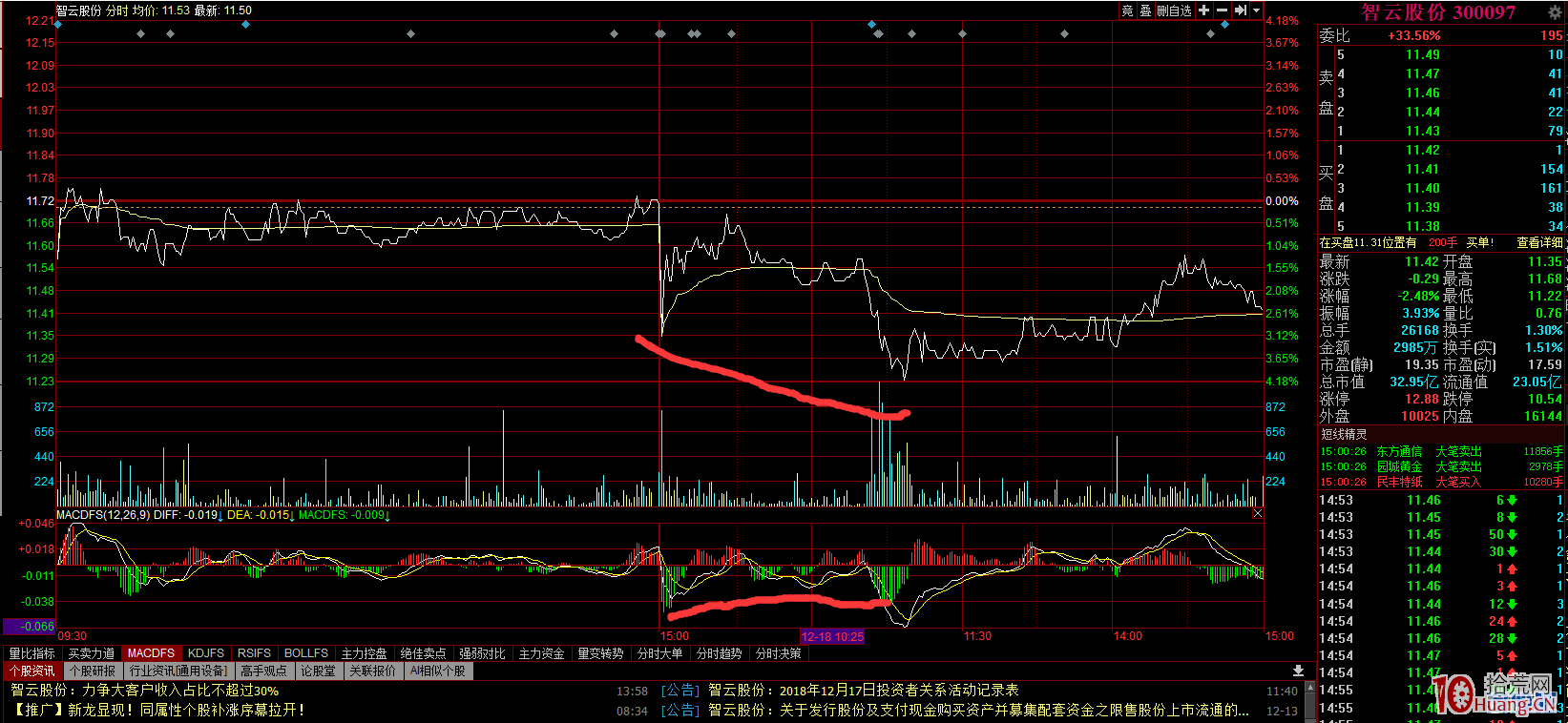1568x723 pixels.
Task: Select the 东方通信 大笔卖出 row
Action: coord(1441,451)
